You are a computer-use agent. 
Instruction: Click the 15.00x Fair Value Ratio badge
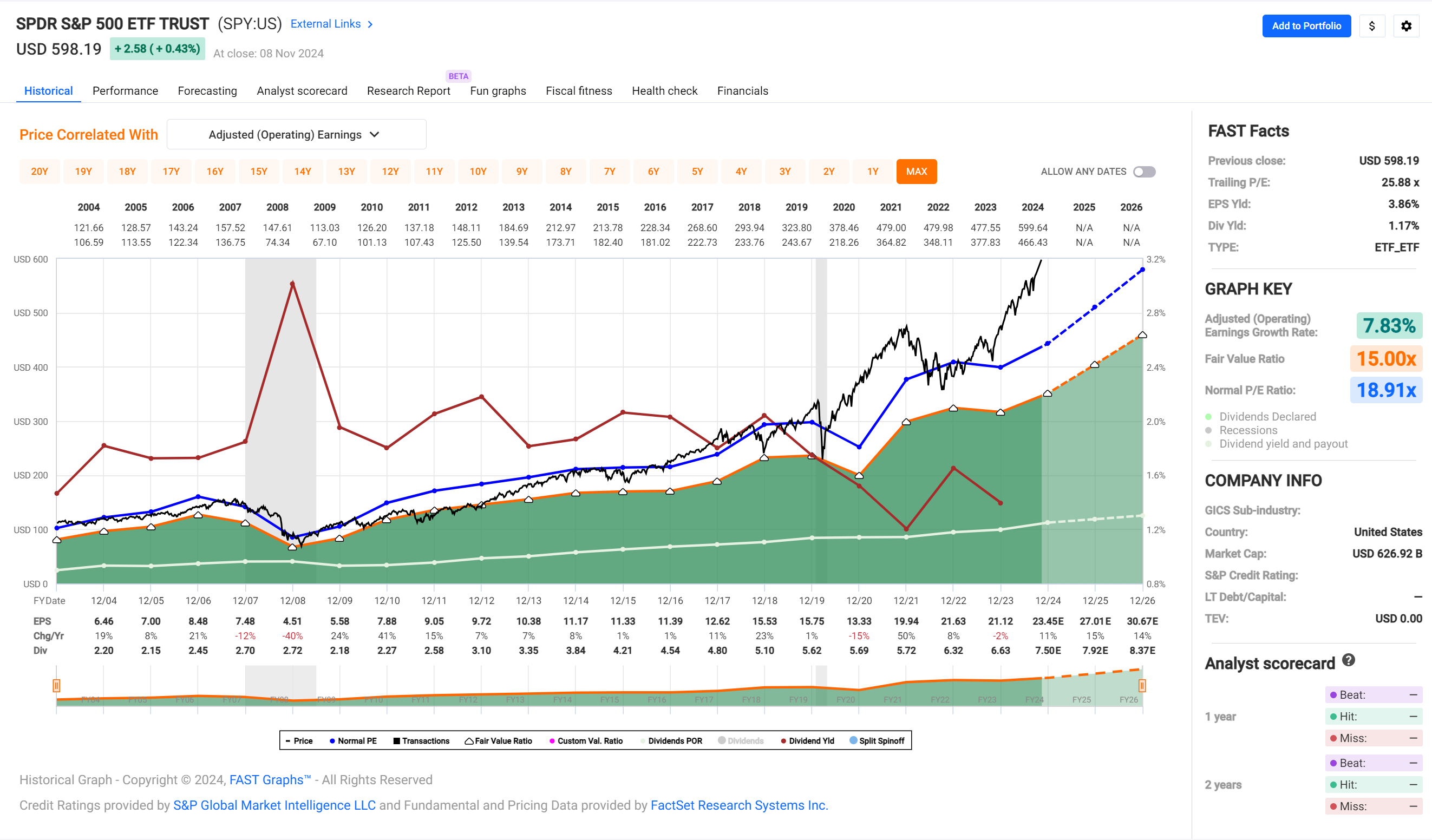click(x=1386, y=358)
